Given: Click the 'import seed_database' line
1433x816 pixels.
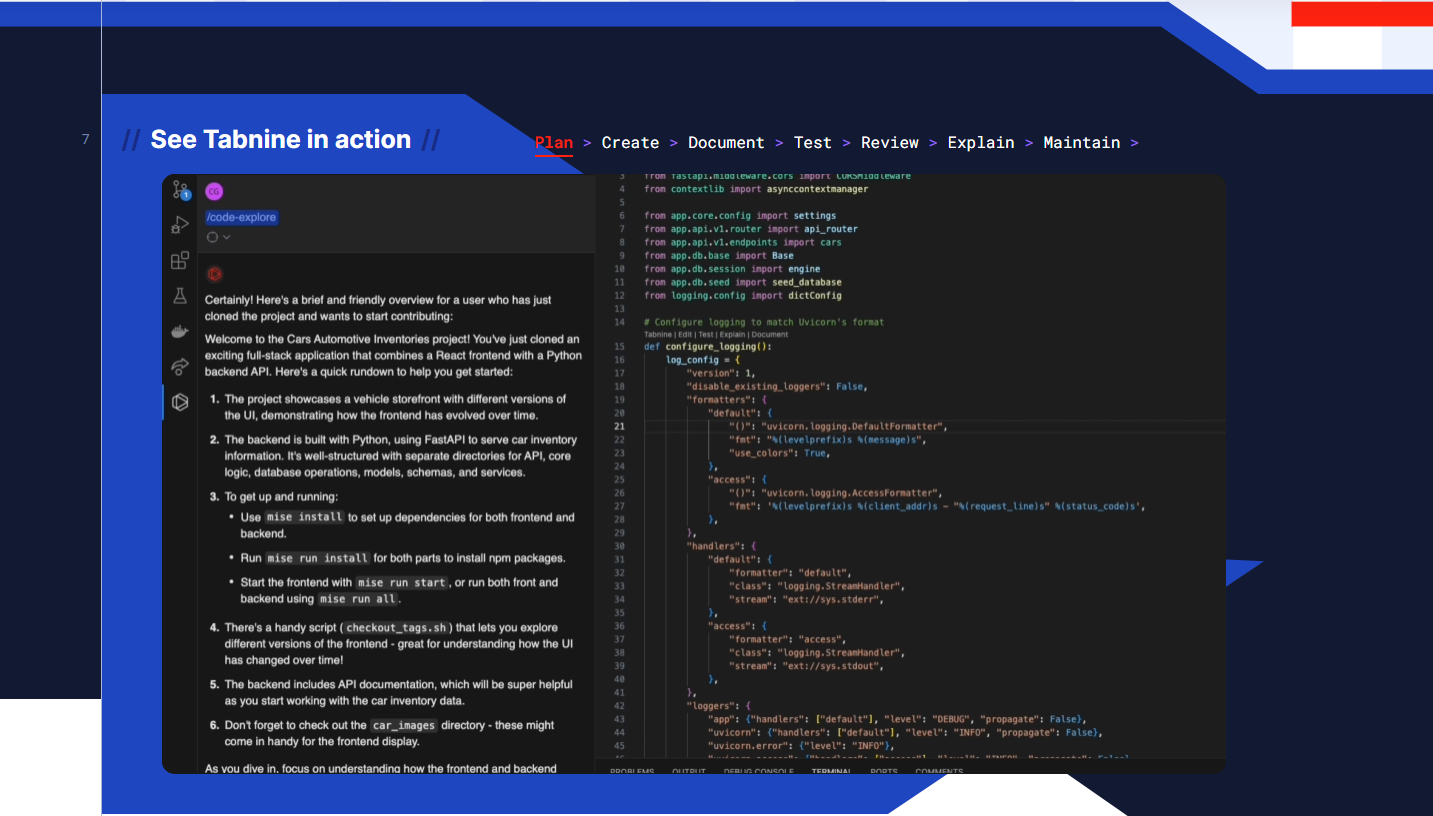Looking at the screenshot, I should pyautogui.click(x=743, y=282).
